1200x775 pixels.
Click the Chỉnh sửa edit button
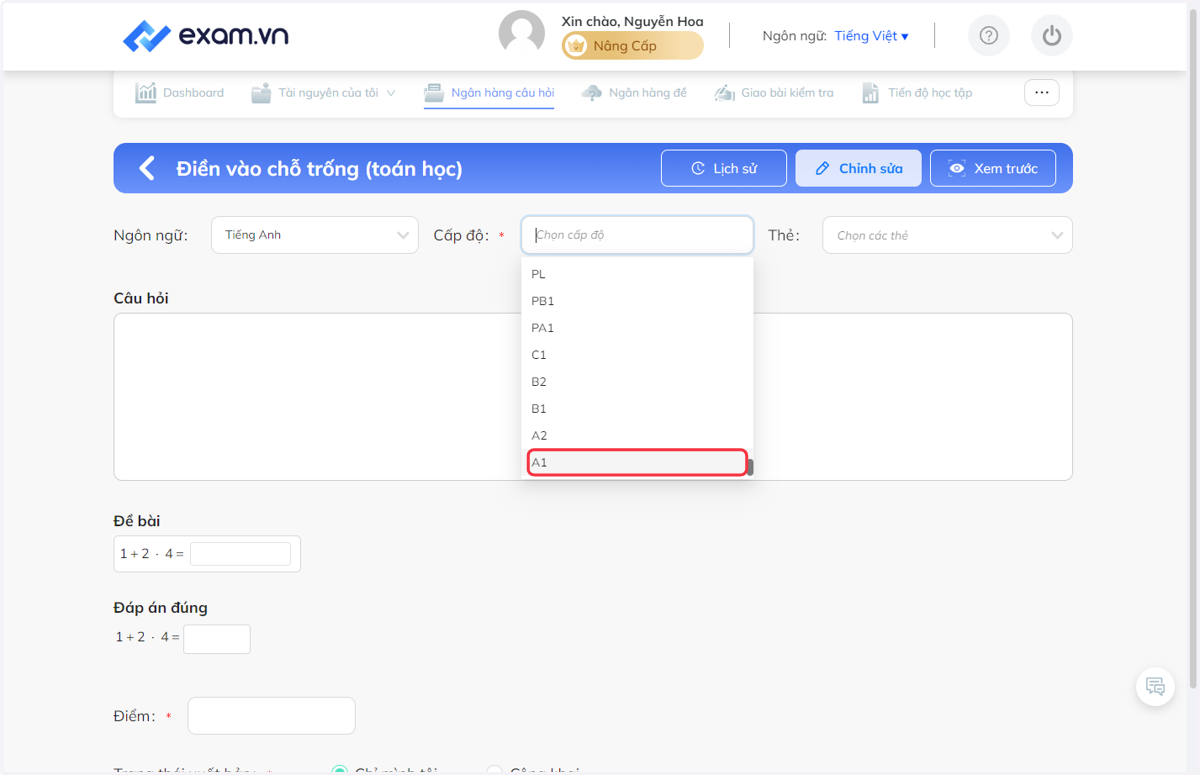(x=858, y=168)
